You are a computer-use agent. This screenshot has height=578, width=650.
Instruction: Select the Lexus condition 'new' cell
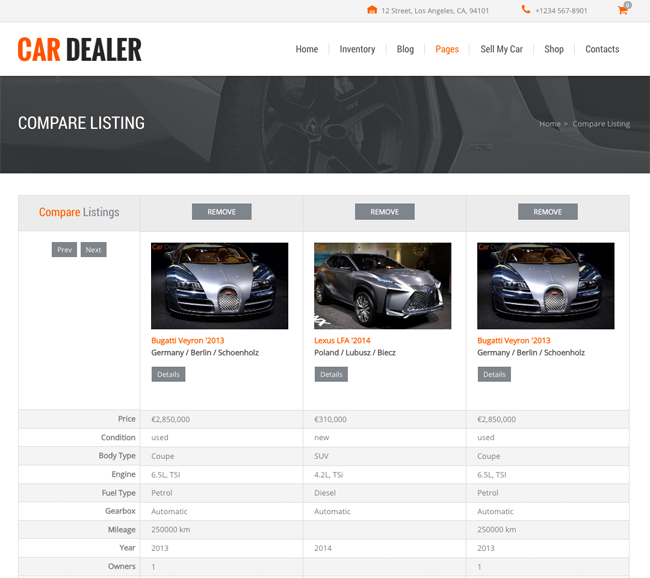pyautogui.click(x=384, y=437)
